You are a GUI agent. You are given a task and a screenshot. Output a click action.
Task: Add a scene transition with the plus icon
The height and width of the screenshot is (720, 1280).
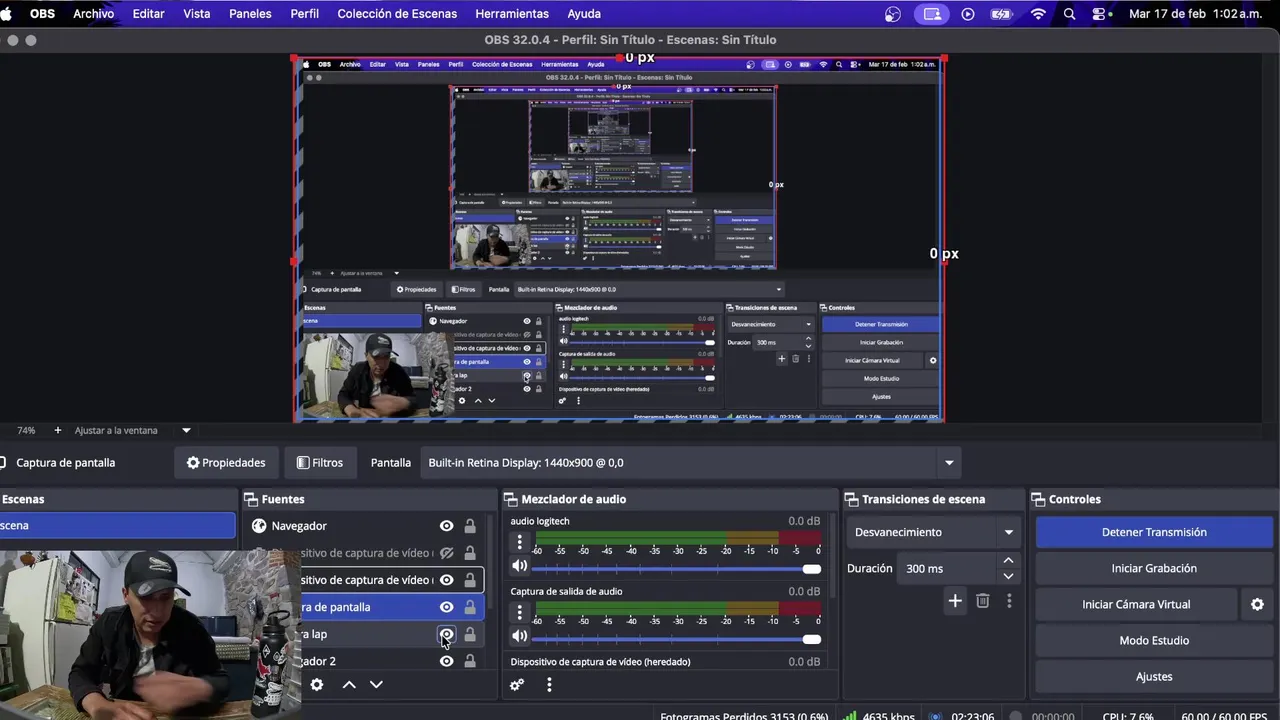[955, 601]
